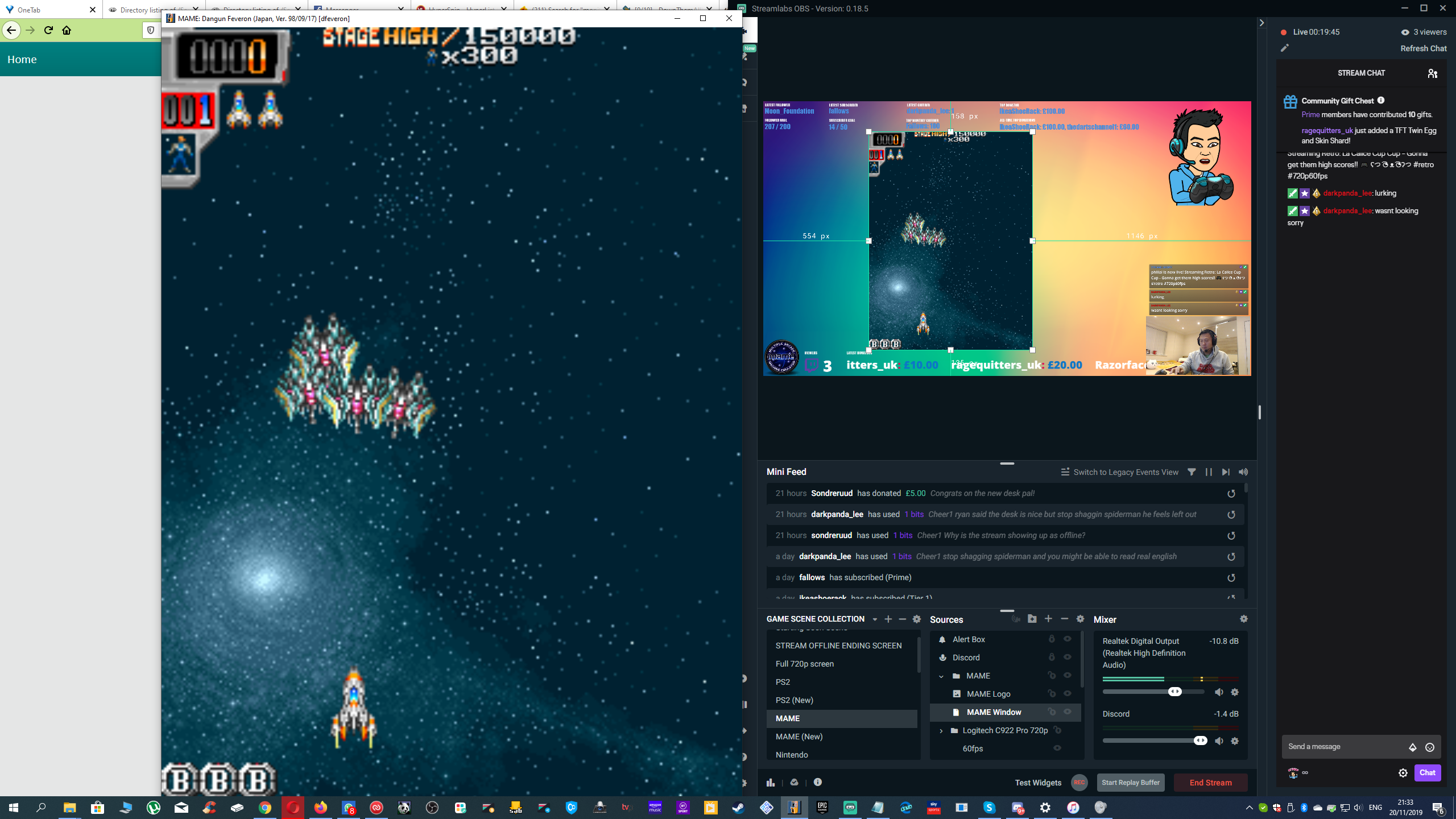Remove the selected scene with the minus icon
Screen dimensions: 1456x819
tap(902, 619)
